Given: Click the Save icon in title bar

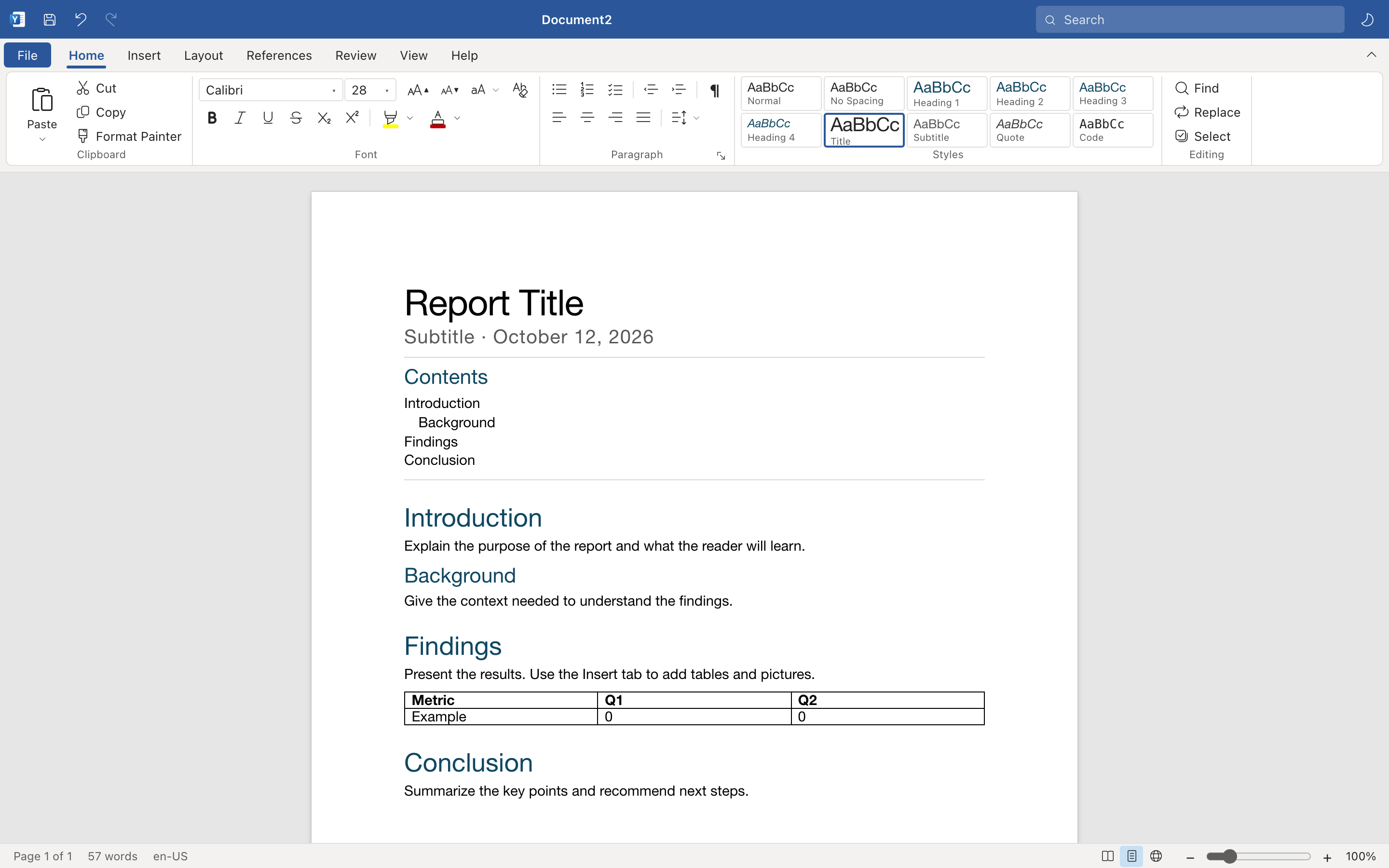Looking at the screenshot, I should 50,19.
